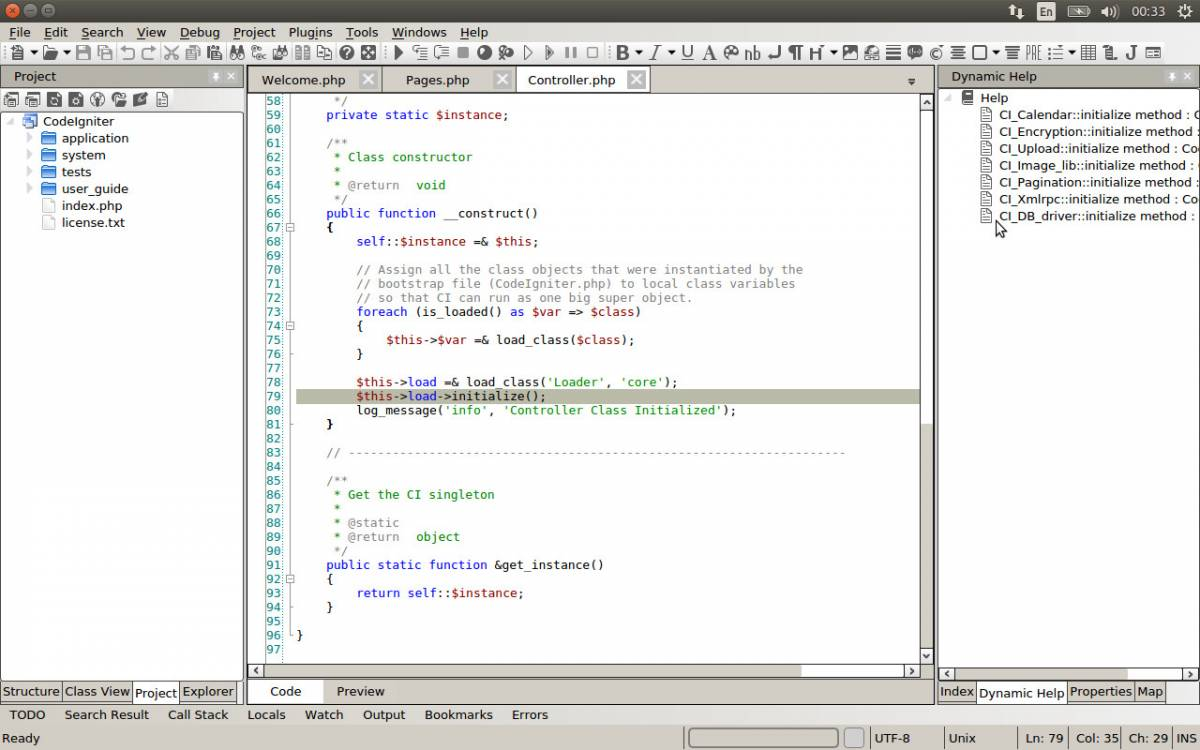The height and width of the screenshot is (750, 1200).
Task: Open the Class View panel tab
Action: click(x=97, y=691)
